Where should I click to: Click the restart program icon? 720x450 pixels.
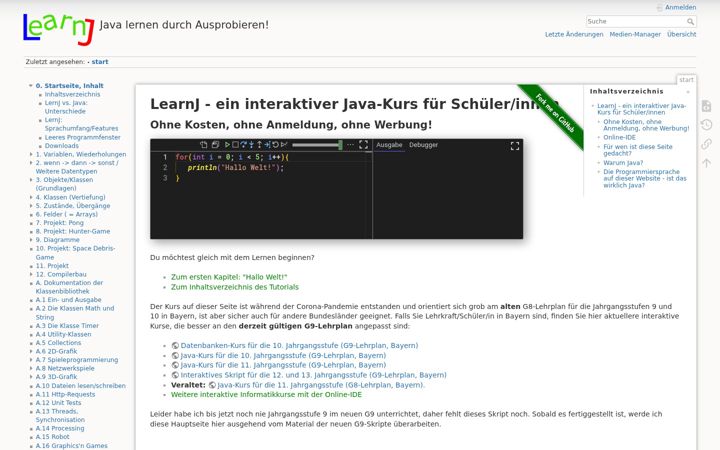click(276, 145)
